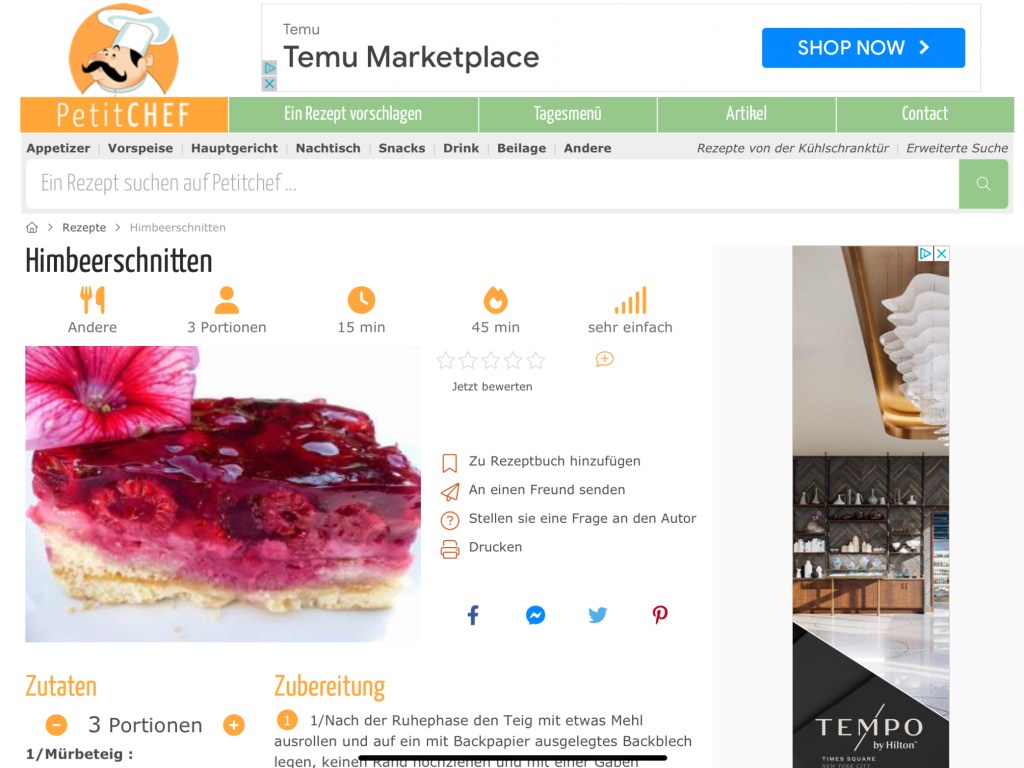Click the green search magnifier button
Viewport: 1024px width, 768px height.
[983, 184]
